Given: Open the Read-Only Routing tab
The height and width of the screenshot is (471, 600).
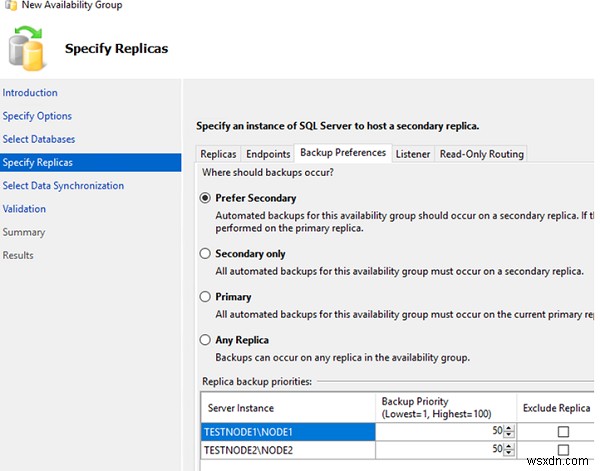Looking at the screenshot, I should tap(481, 154).
